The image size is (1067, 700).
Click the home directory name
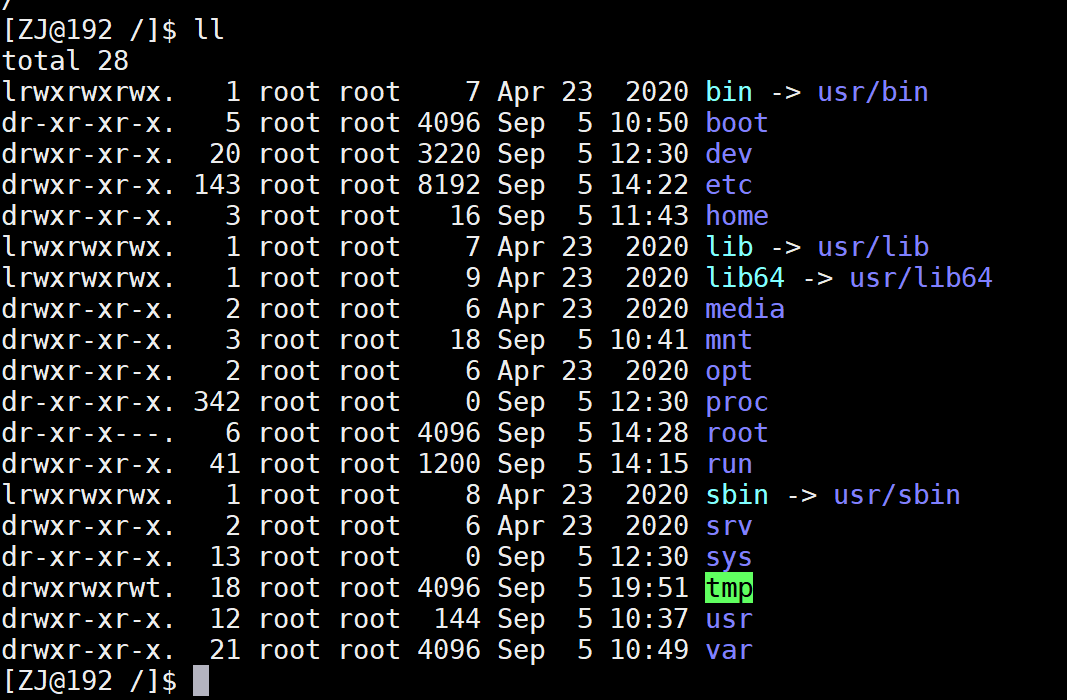737,216
